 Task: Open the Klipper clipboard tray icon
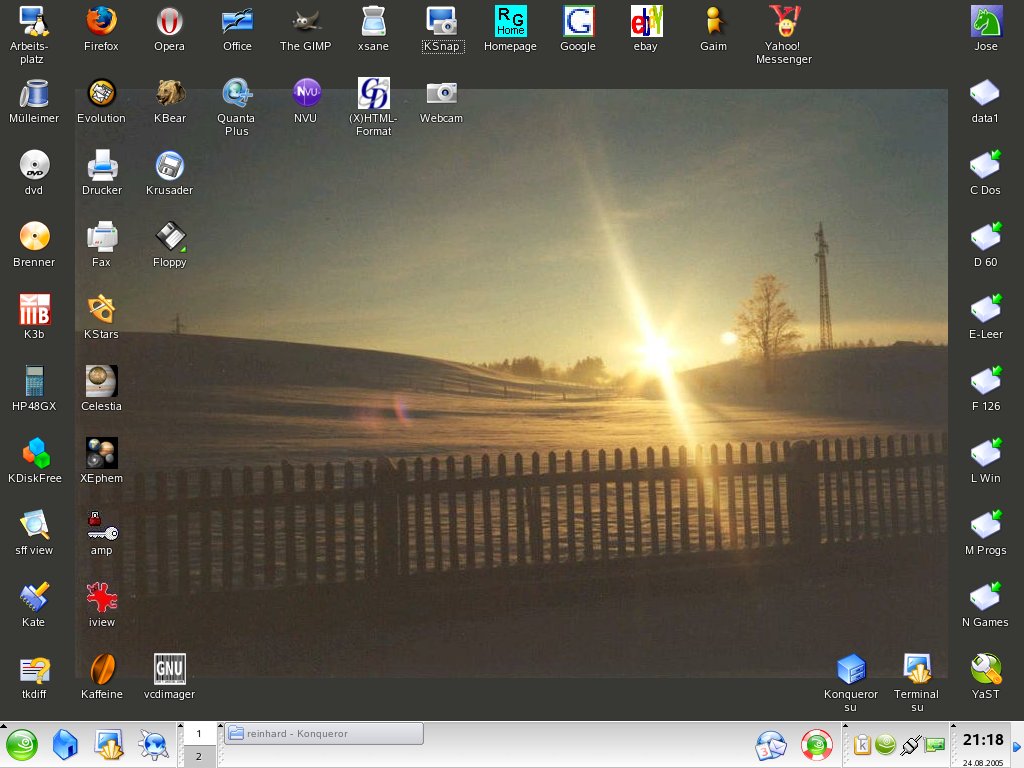point(861,745)
